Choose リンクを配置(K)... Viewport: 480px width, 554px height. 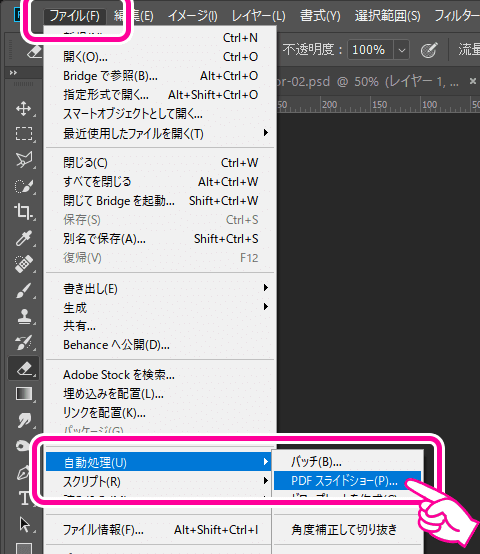[x=160, y=413]
